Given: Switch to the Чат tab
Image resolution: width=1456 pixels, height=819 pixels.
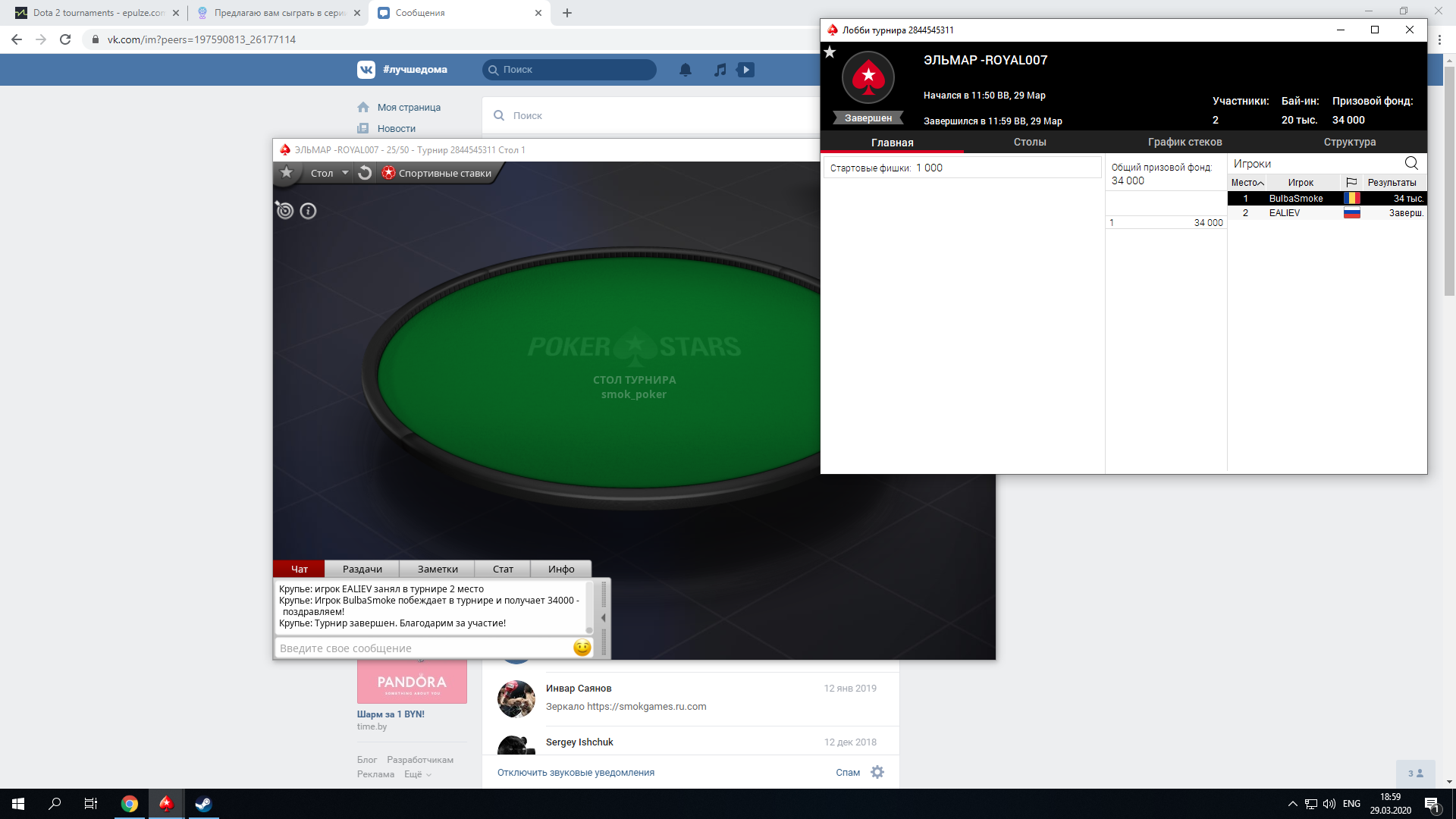Looking at the screenshot, I should (299, 569).
